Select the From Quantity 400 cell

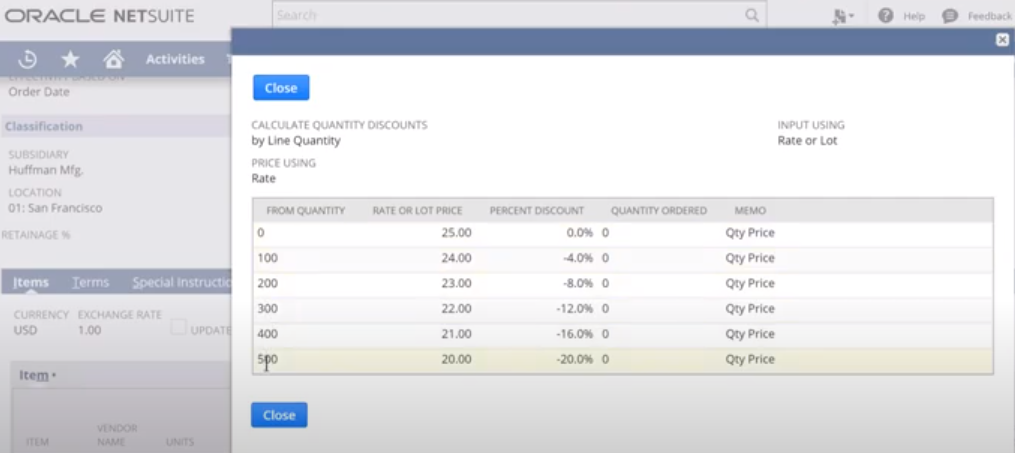(x=267, y=333)
